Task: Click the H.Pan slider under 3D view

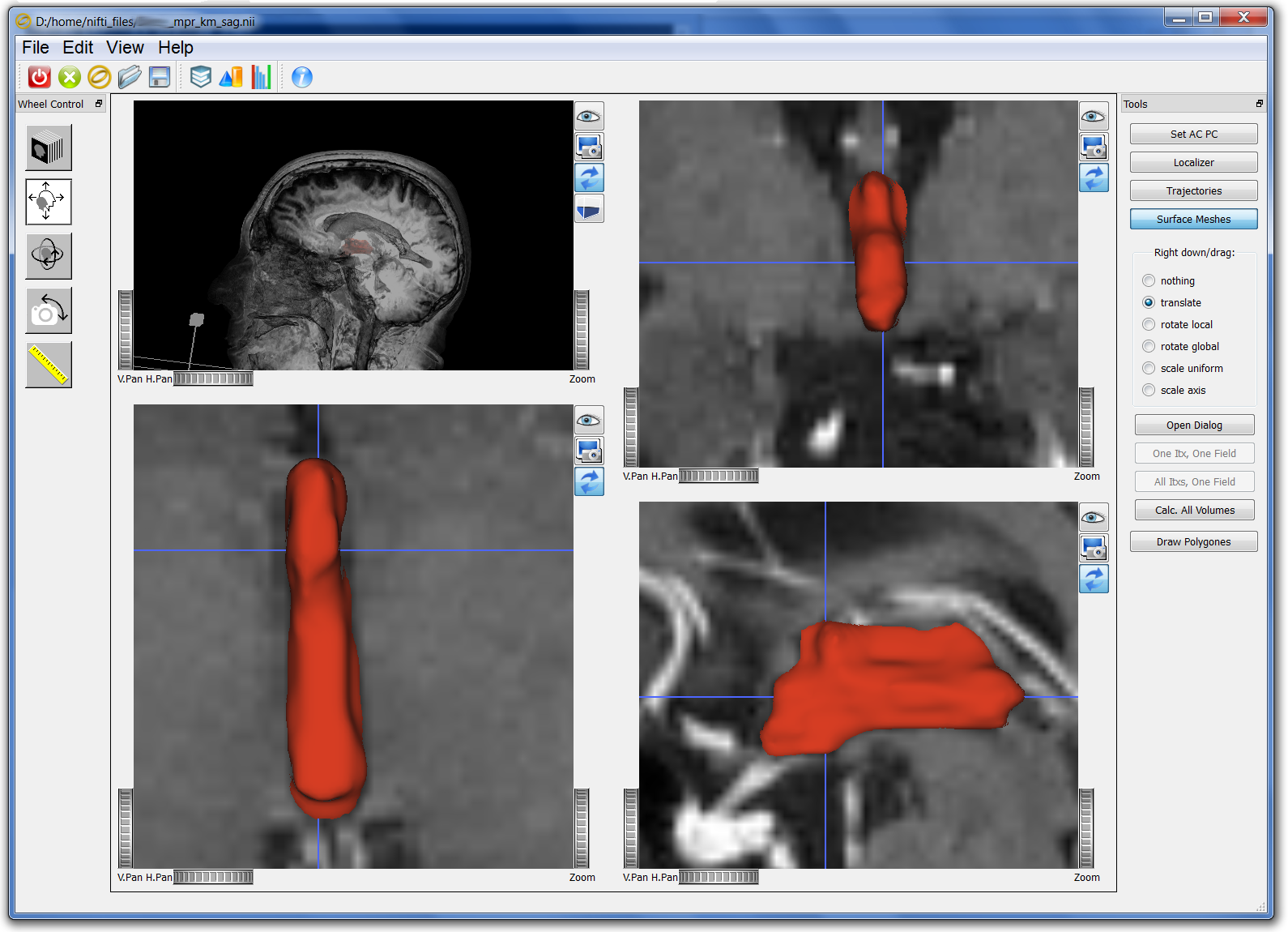Action: [x=213, y=378]
